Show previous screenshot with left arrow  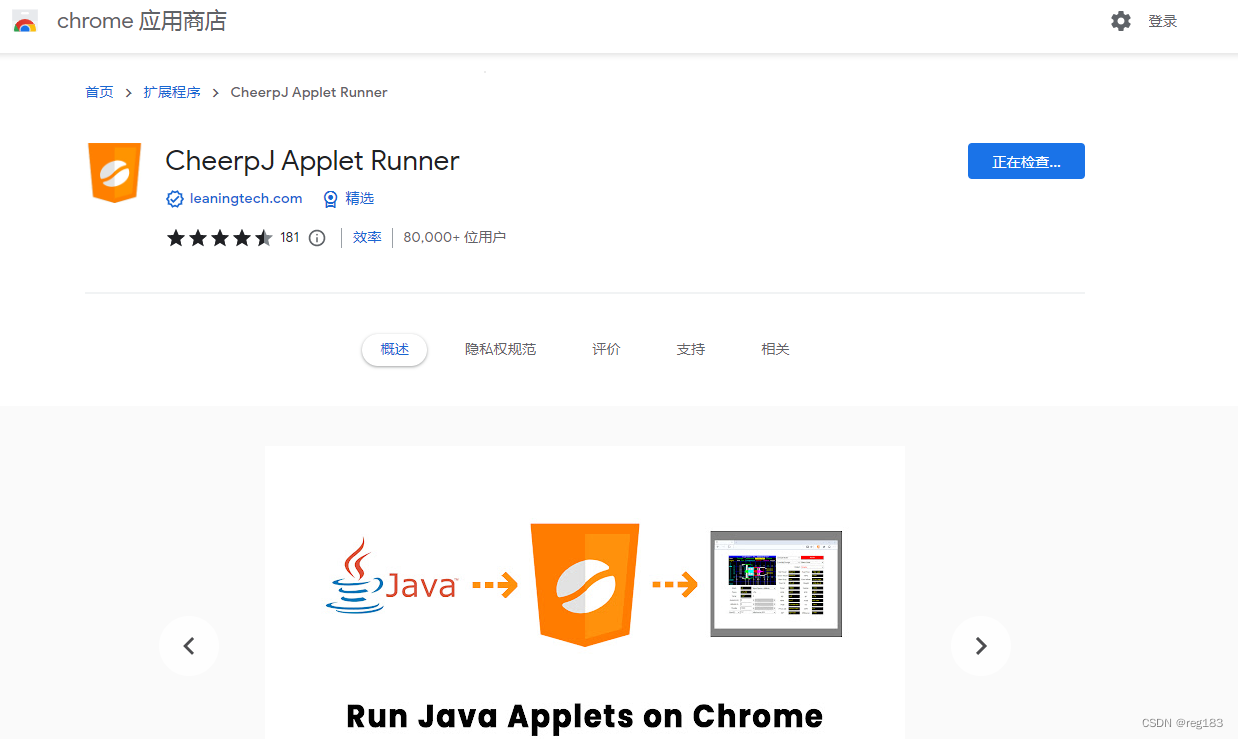coord(189,646)
